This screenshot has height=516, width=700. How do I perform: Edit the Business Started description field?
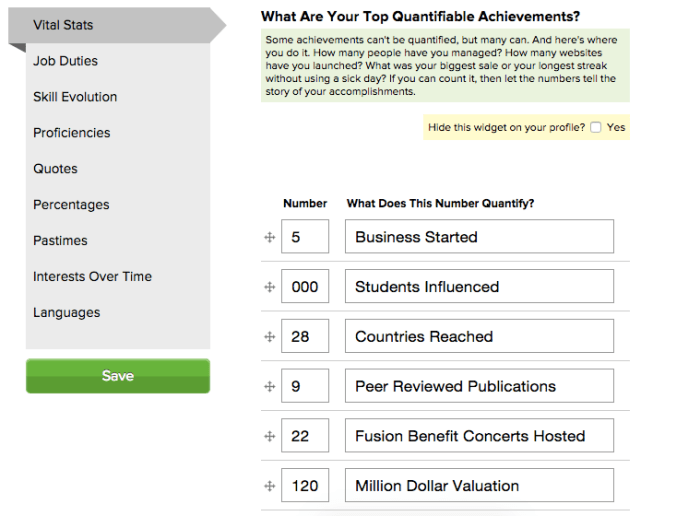click(x=479, y=237)
